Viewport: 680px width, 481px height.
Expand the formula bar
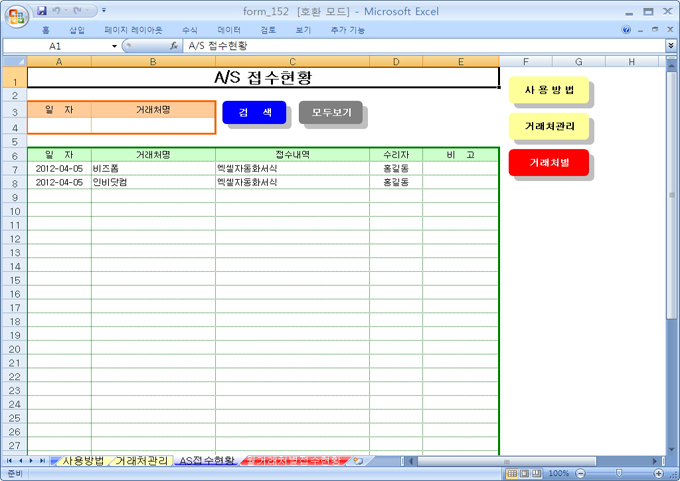point(670,46)
